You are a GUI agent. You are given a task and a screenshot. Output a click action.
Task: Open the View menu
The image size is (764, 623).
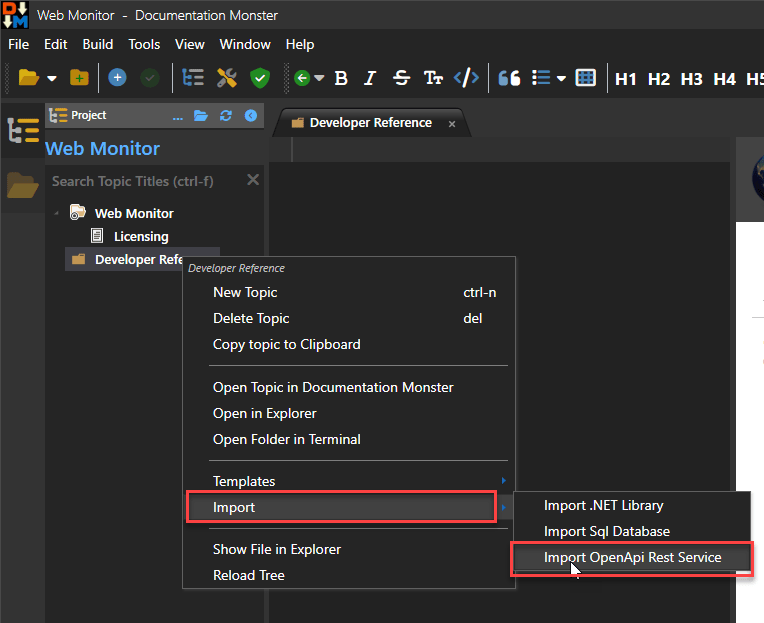(x=190, y=44)
